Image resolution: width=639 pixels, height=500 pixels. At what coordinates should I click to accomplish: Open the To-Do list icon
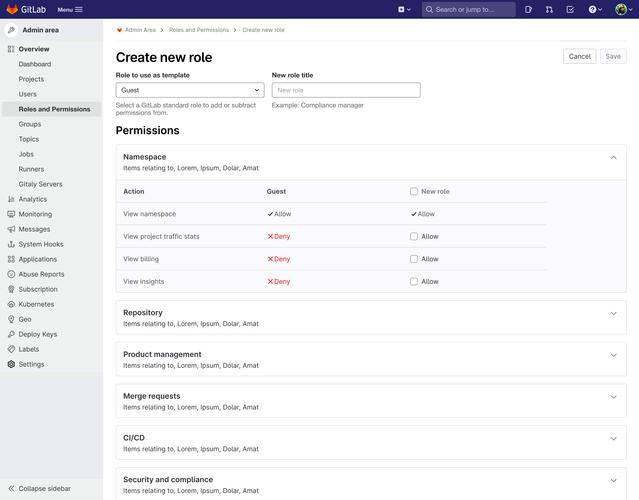(570, 9)
